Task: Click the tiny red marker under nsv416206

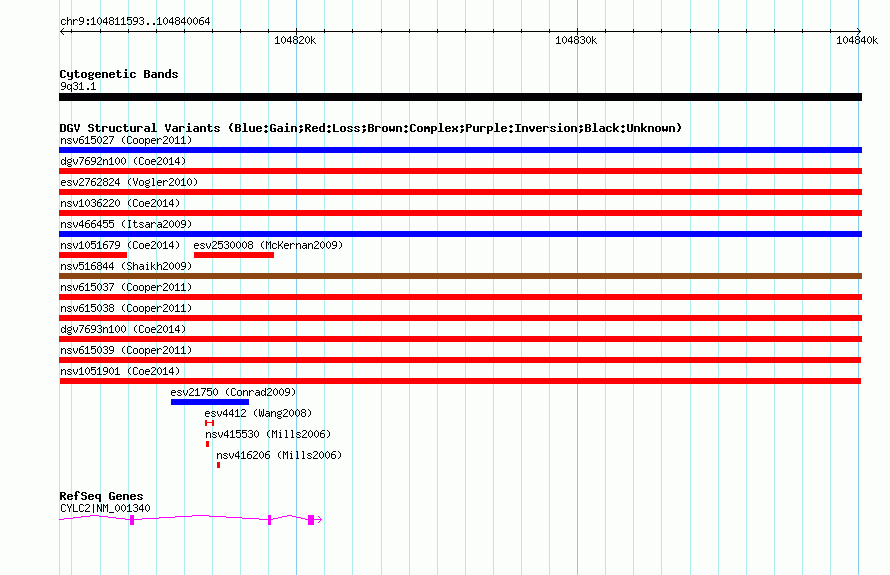Action: (x=219, y=465)
